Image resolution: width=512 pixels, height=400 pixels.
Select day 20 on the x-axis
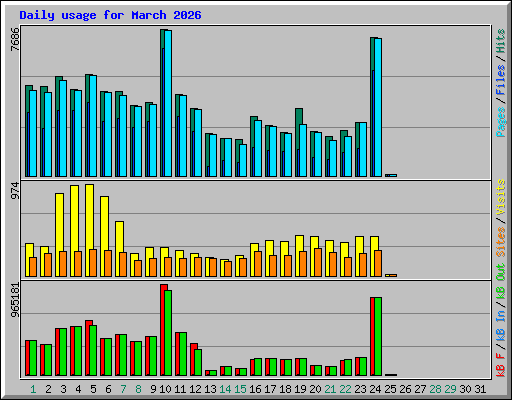click(315, 389)
